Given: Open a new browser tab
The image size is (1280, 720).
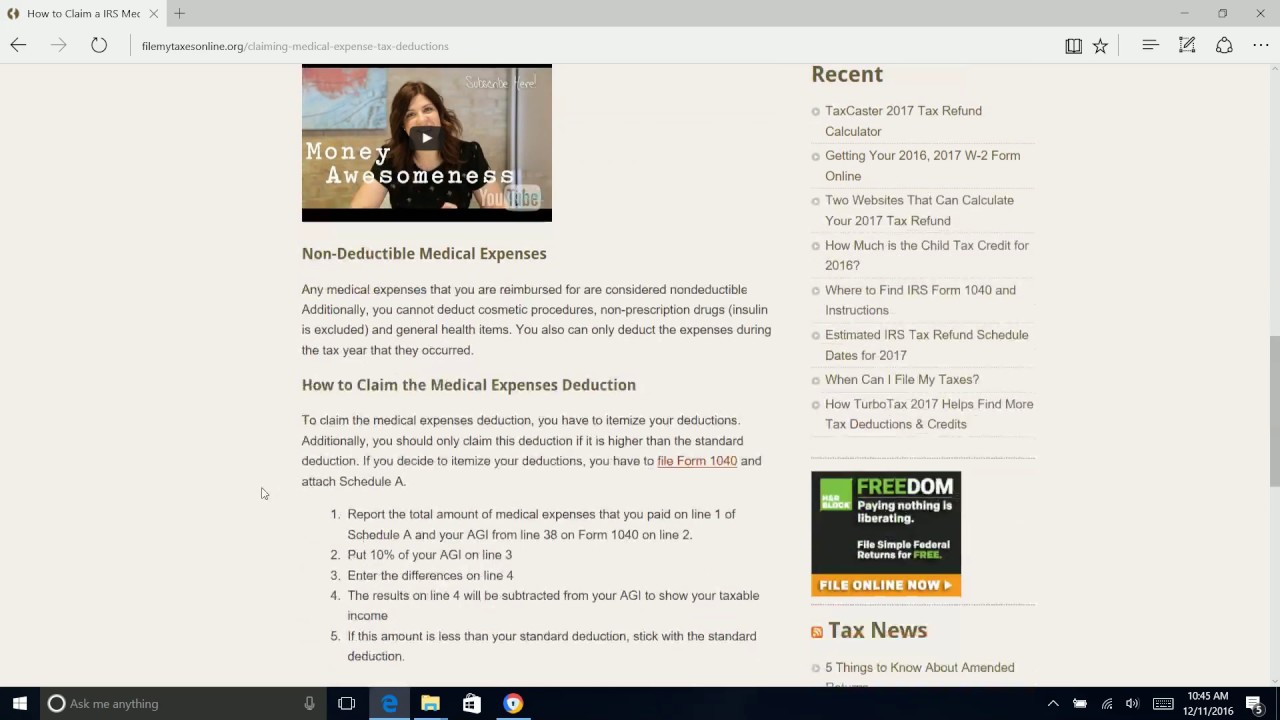Looking at the screenshot, I should 179,13.
